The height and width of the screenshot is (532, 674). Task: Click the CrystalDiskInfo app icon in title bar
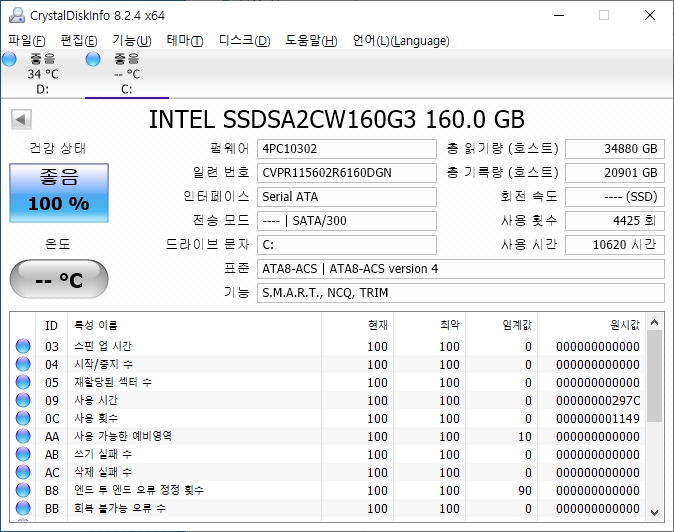[17, 15]
